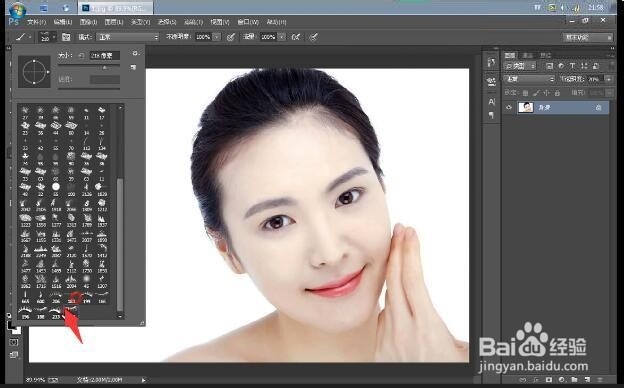Create a new layer
The height and width of the screenshot is (388, 624).
[x=587, y=380]
